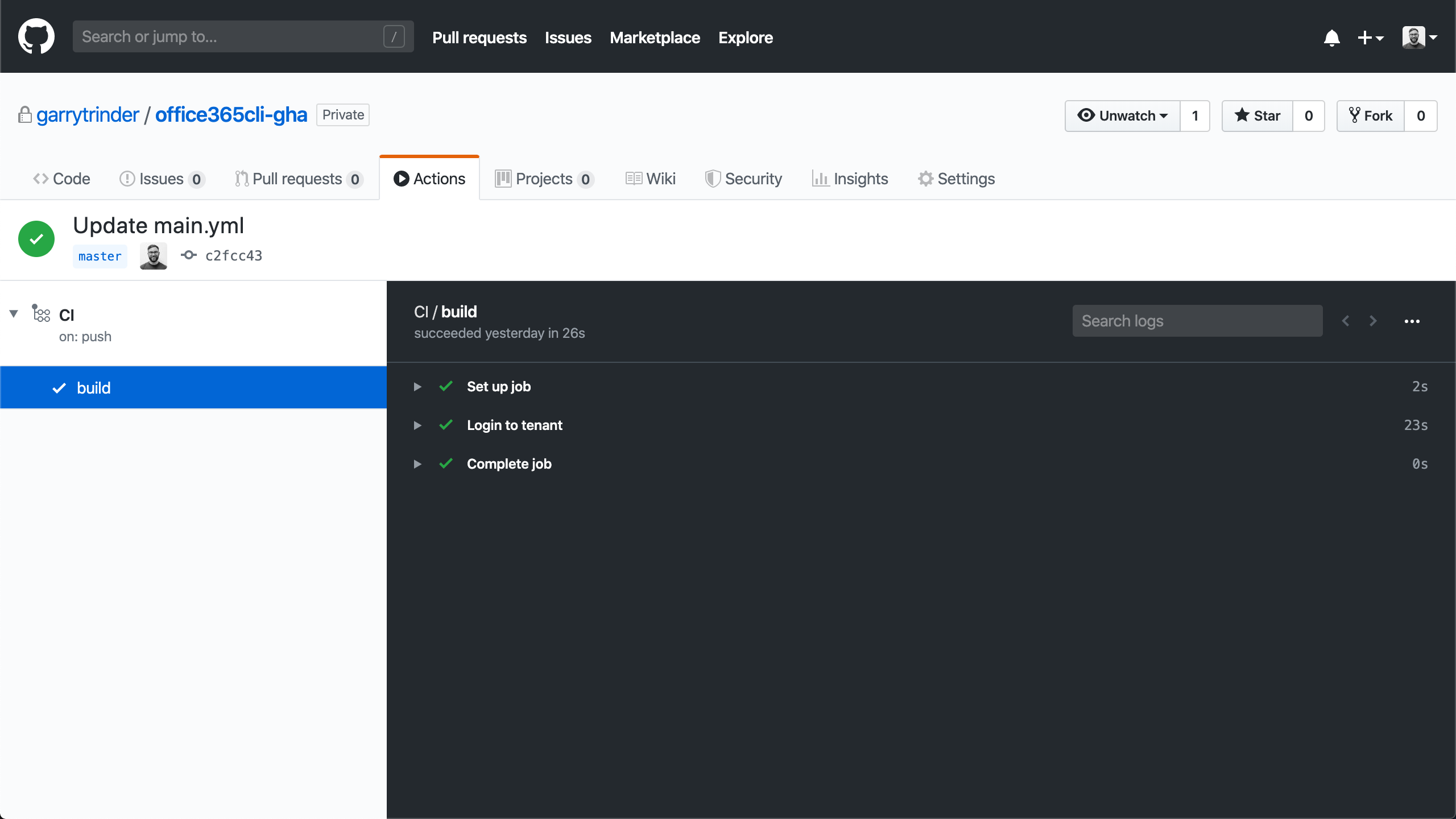Fork the repository
Viewport: 1456px width, 819px height.
1371,116
